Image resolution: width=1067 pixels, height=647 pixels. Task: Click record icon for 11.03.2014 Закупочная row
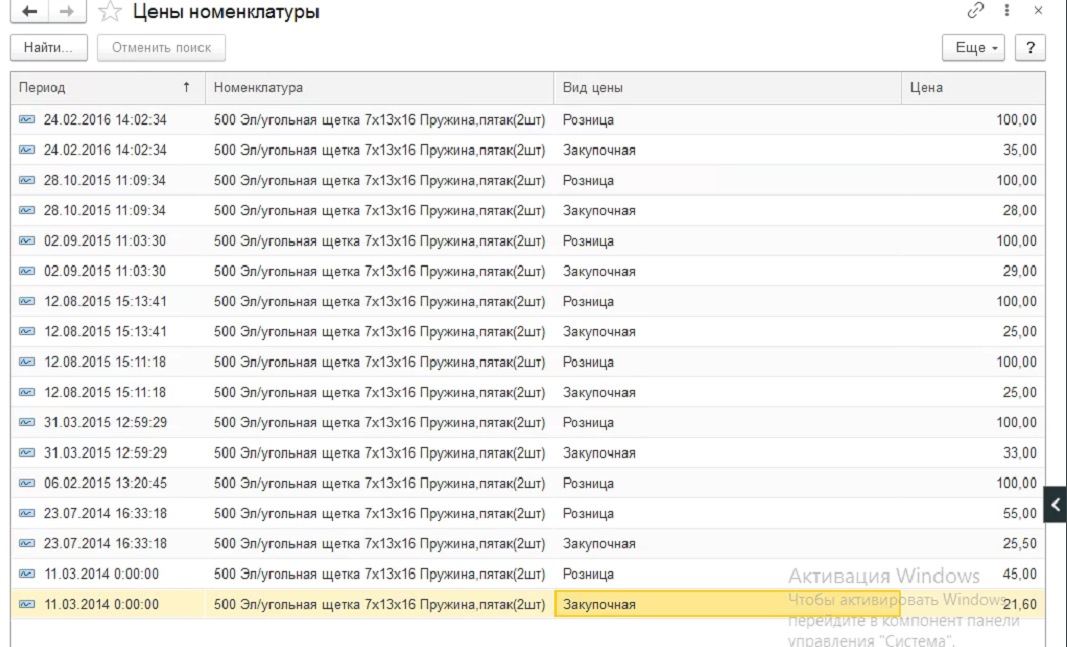point(27,604)
